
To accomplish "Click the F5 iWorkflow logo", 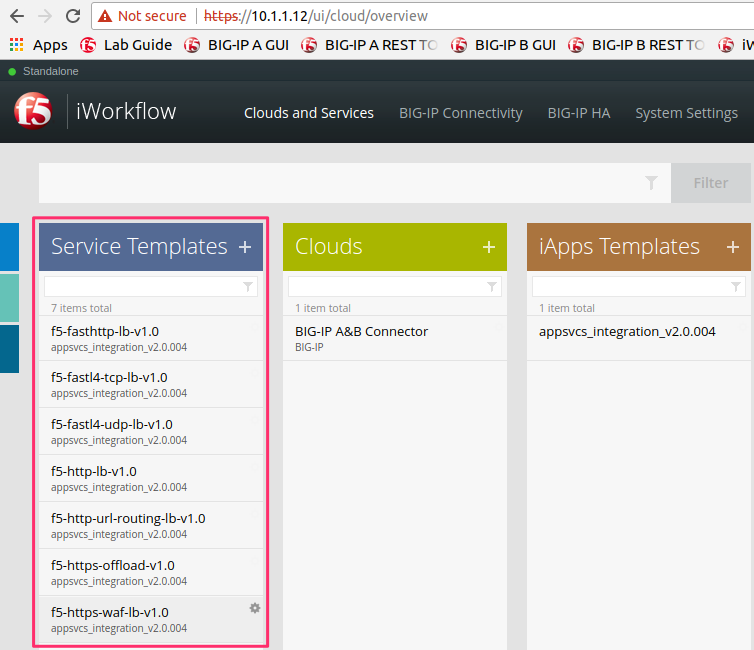I will (33, 111).
